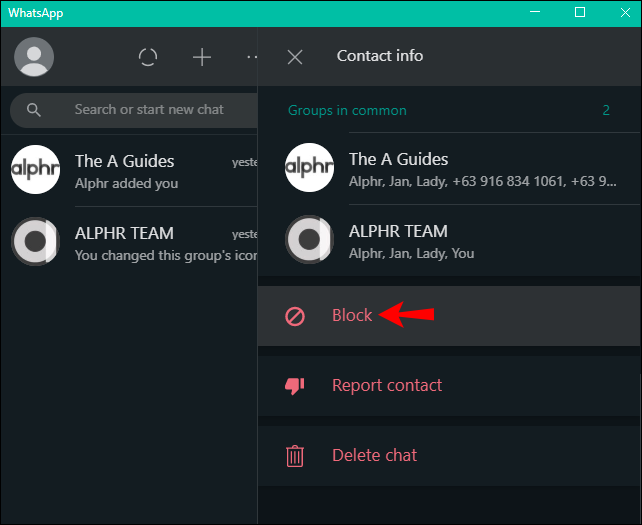Open the Status circle icon
Screen dimensions: 642x525
click(x=148, y=57)
